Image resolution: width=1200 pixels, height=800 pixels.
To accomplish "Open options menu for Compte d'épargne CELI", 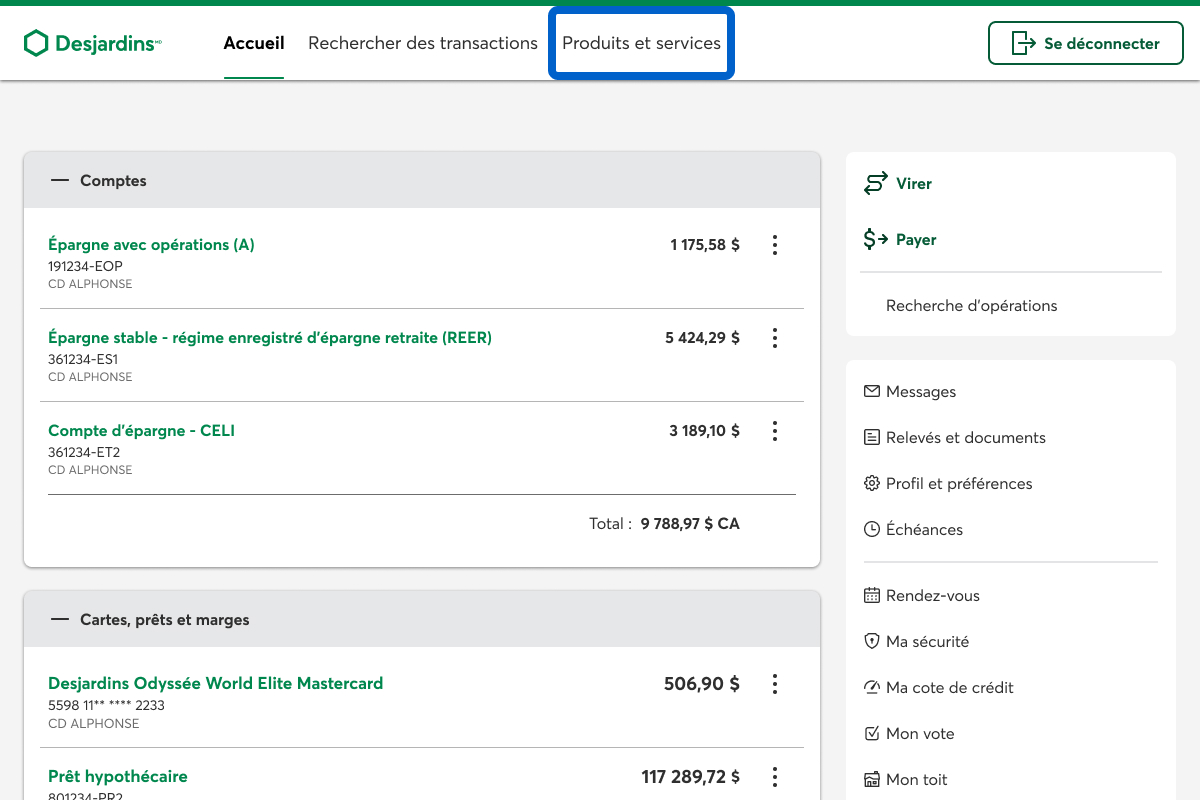I will click(x=774, y=431).
